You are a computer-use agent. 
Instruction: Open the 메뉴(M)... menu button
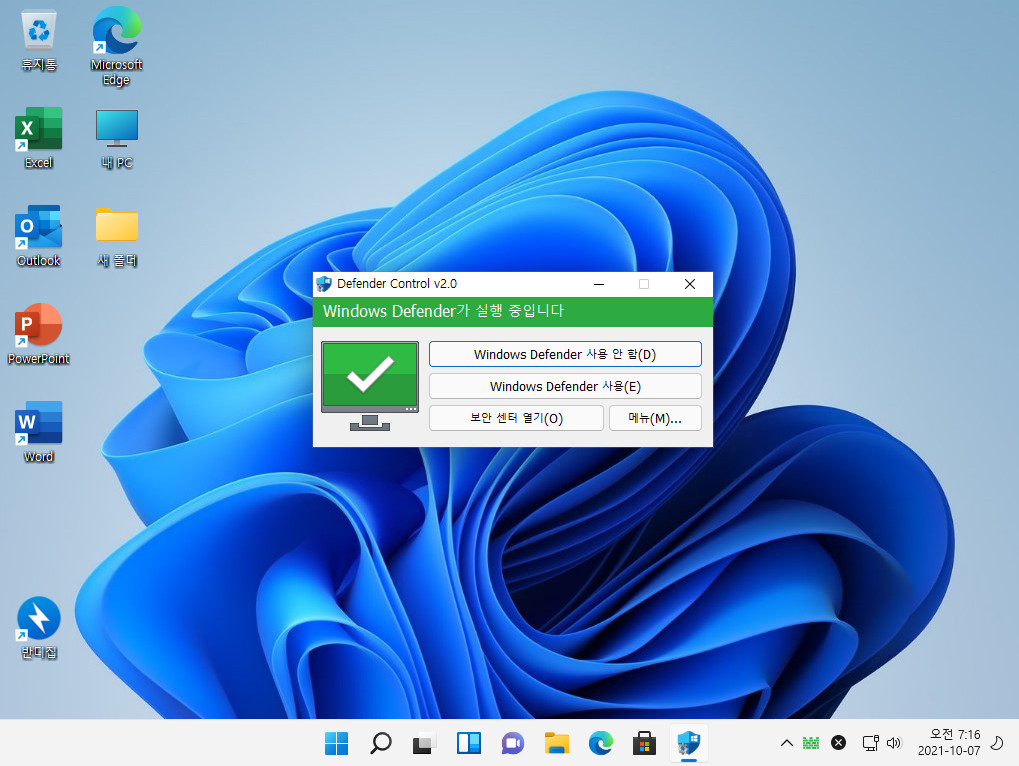click(655, 418)
